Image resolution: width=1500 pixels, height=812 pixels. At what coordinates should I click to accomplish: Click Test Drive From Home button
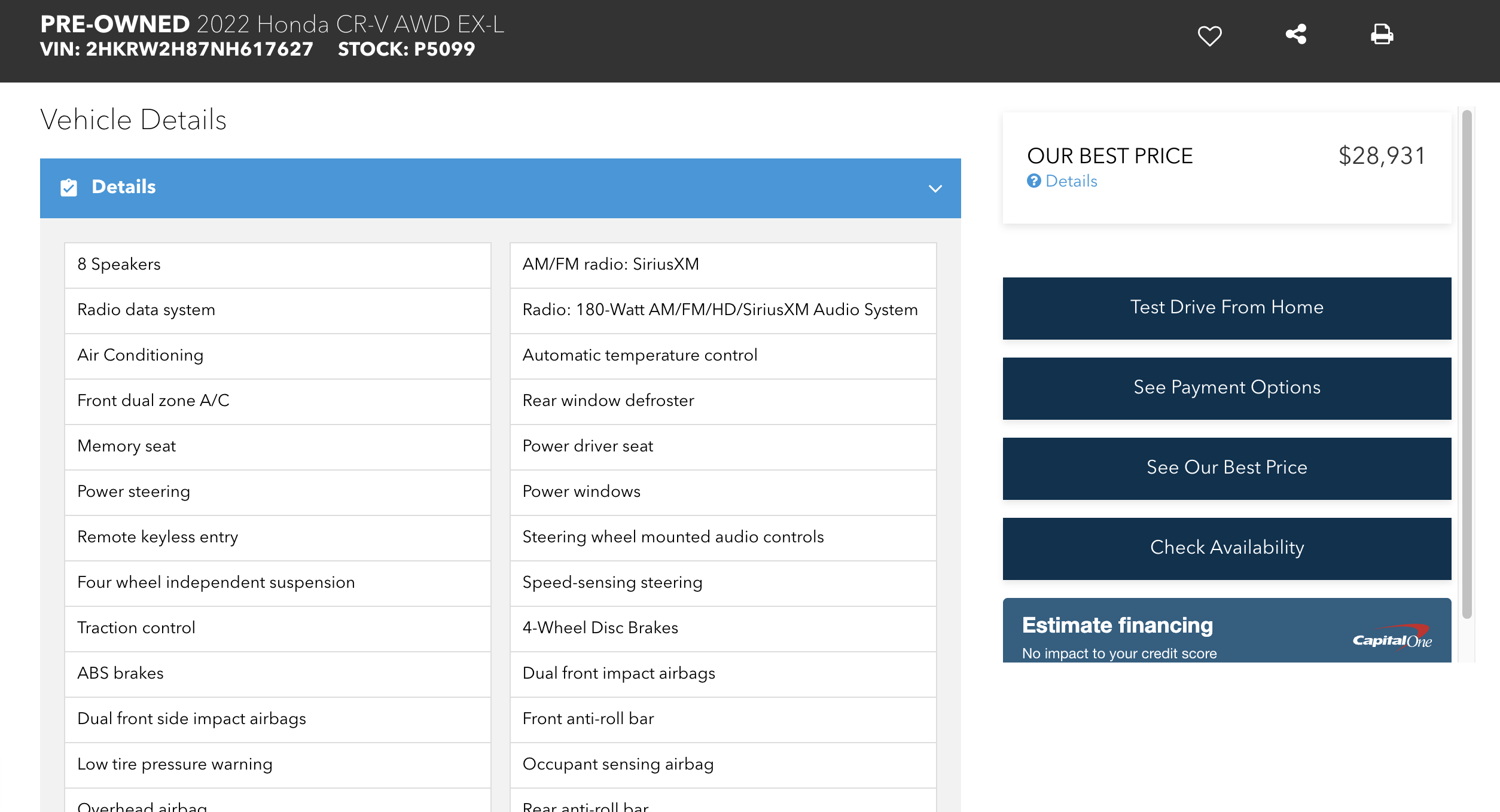click(1227, 308)
